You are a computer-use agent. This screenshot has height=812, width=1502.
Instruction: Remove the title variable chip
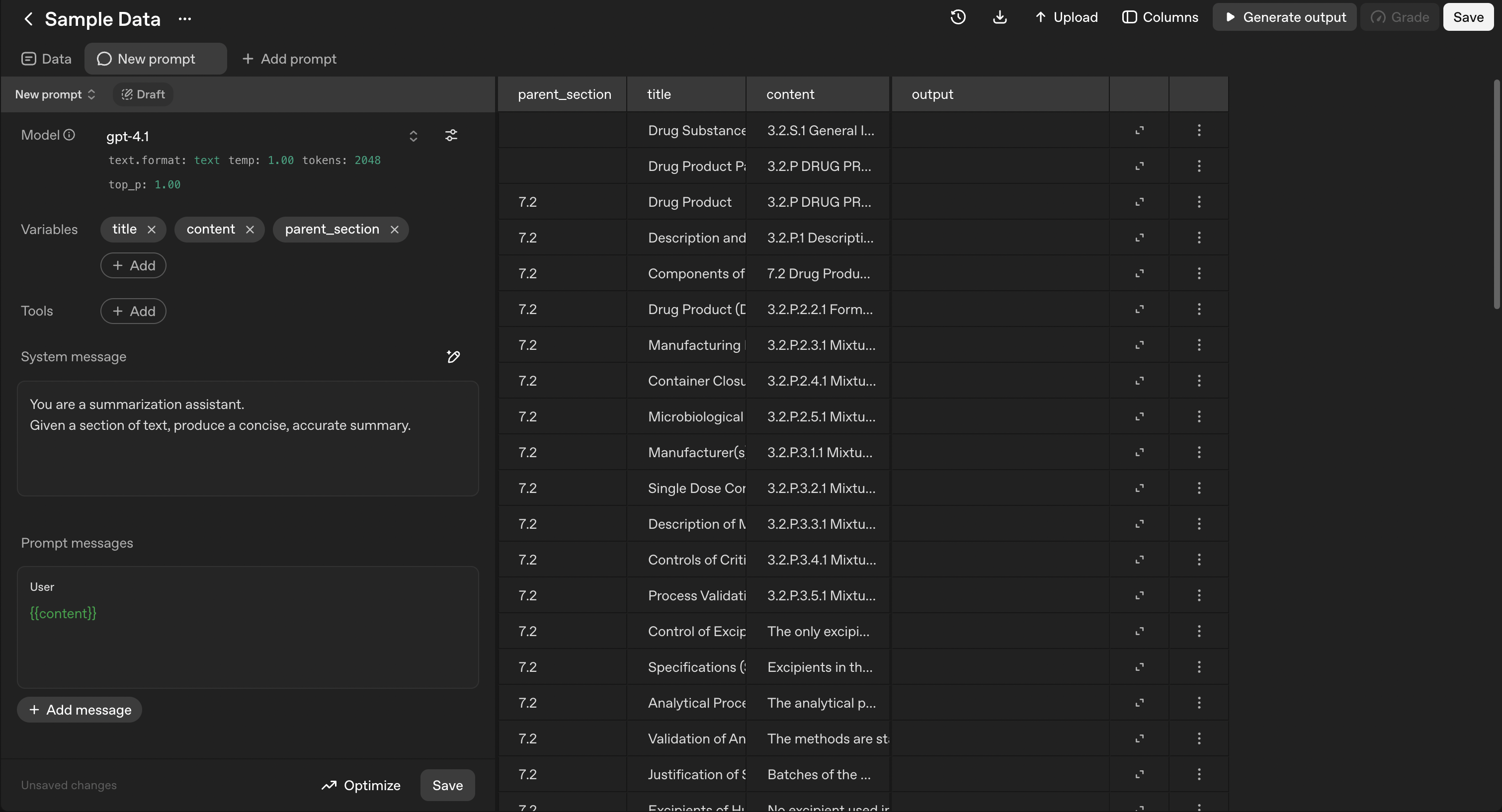click(x=151, y=229)
